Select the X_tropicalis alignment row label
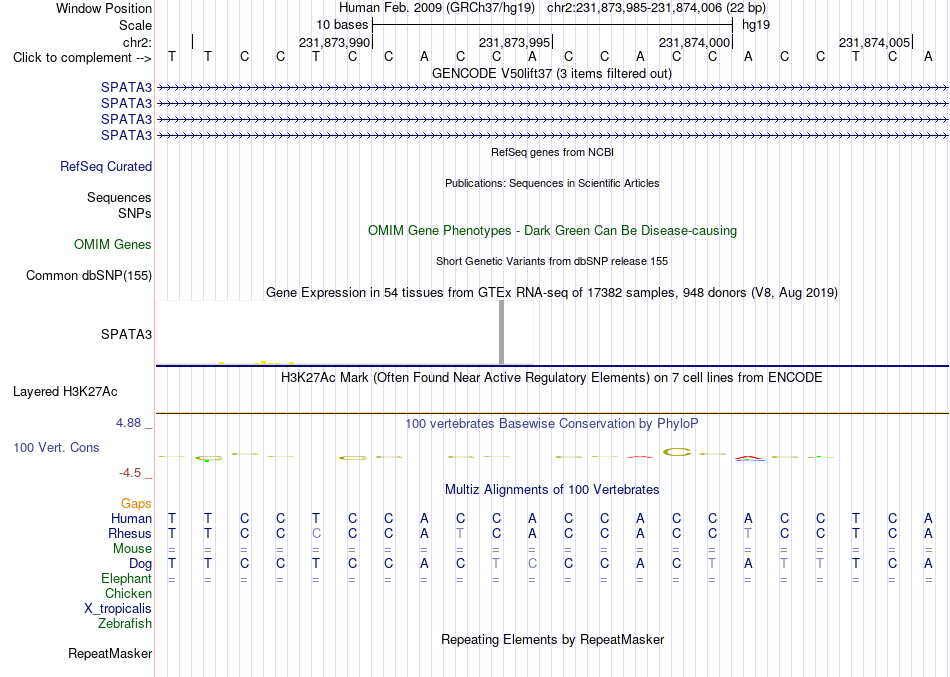Screen dimensions: 950x677 click(x=118, y=609)
